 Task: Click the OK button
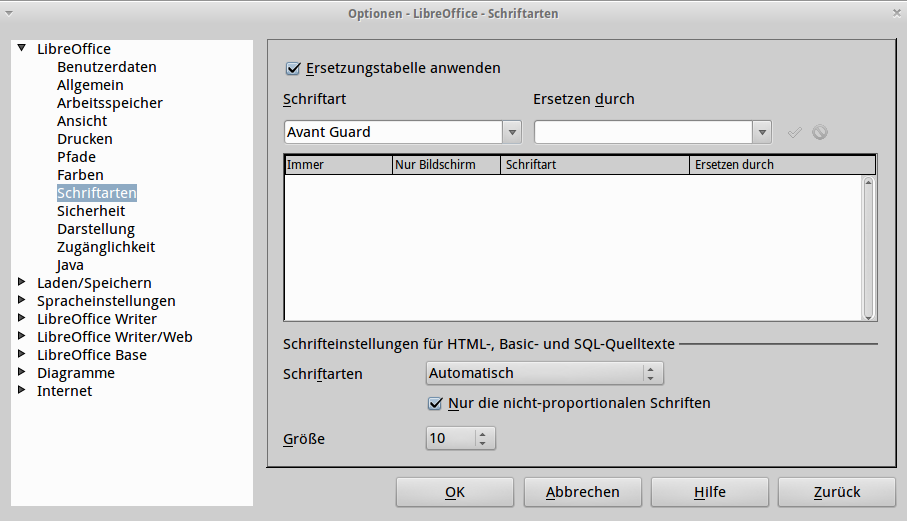454,492
